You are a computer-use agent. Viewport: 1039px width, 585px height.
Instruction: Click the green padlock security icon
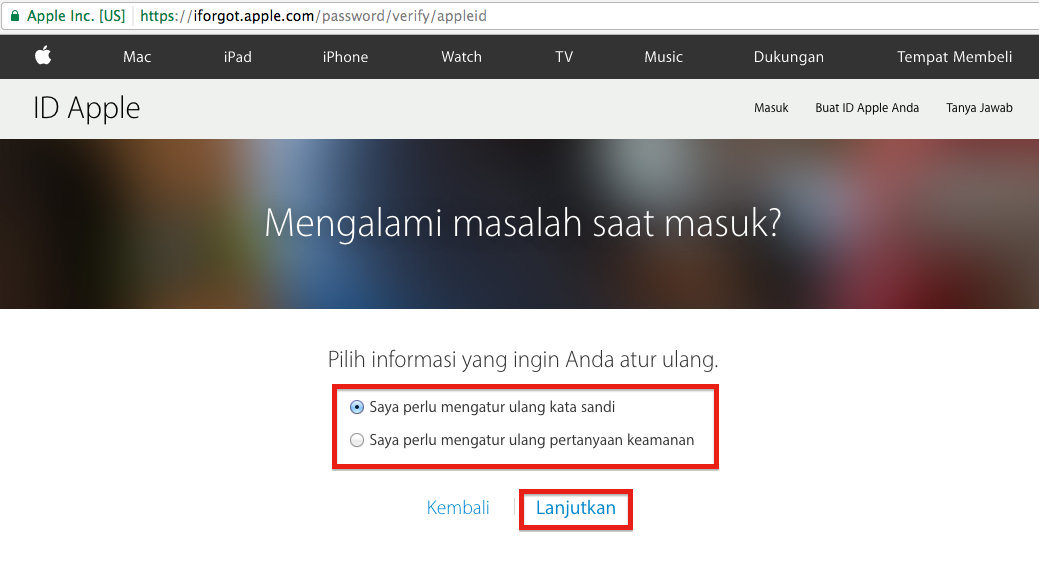click(x=15, y=16)
